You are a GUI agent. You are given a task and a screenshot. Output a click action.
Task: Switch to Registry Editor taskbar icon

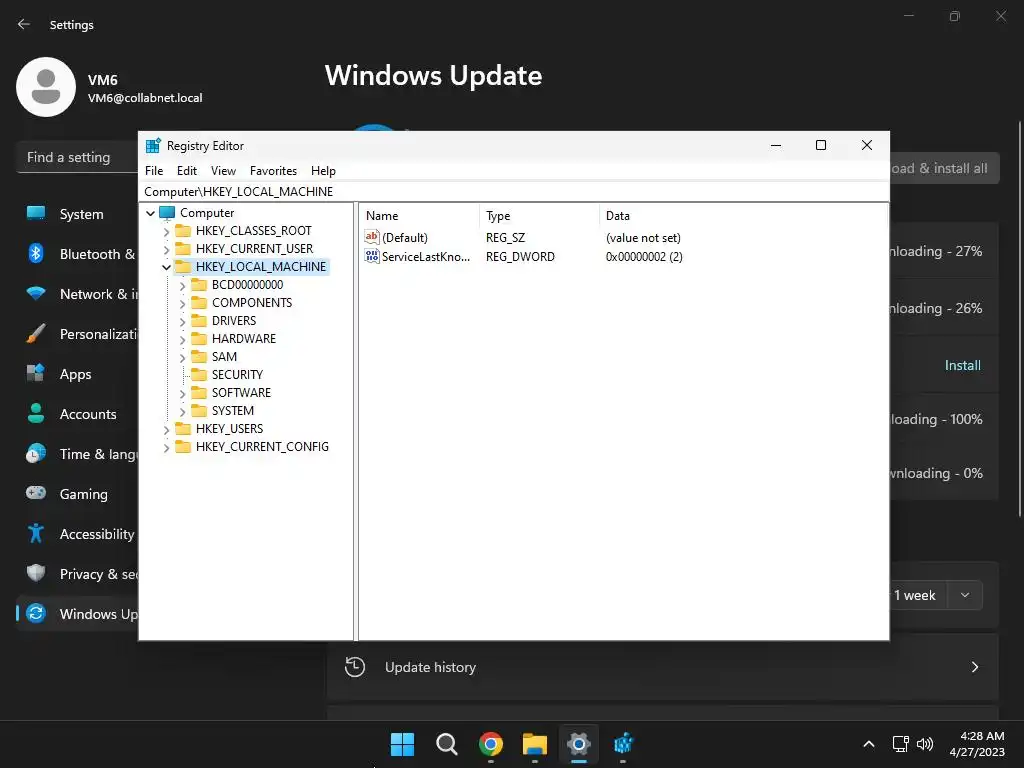pos(623,744)
